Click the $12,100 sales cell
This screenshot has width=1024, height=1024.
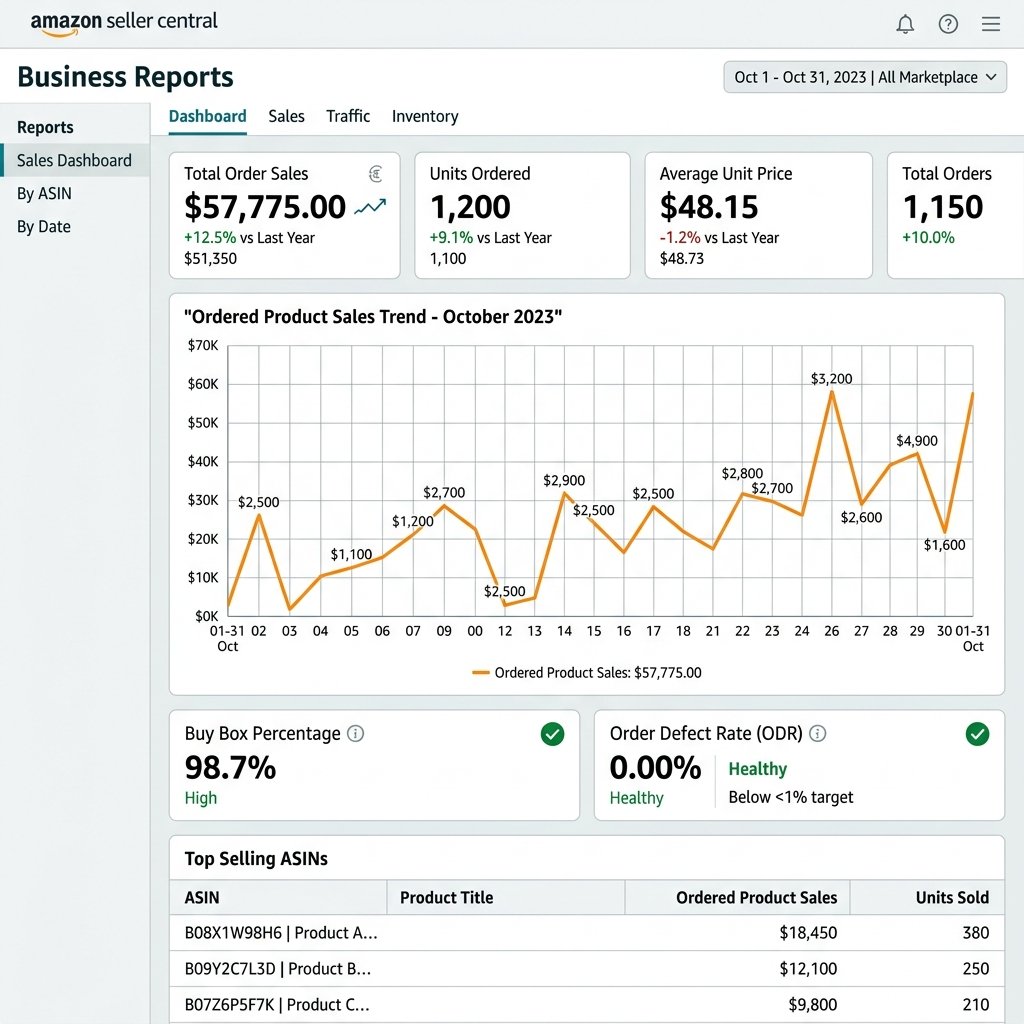pyautogui.click(x=808, y=969)
